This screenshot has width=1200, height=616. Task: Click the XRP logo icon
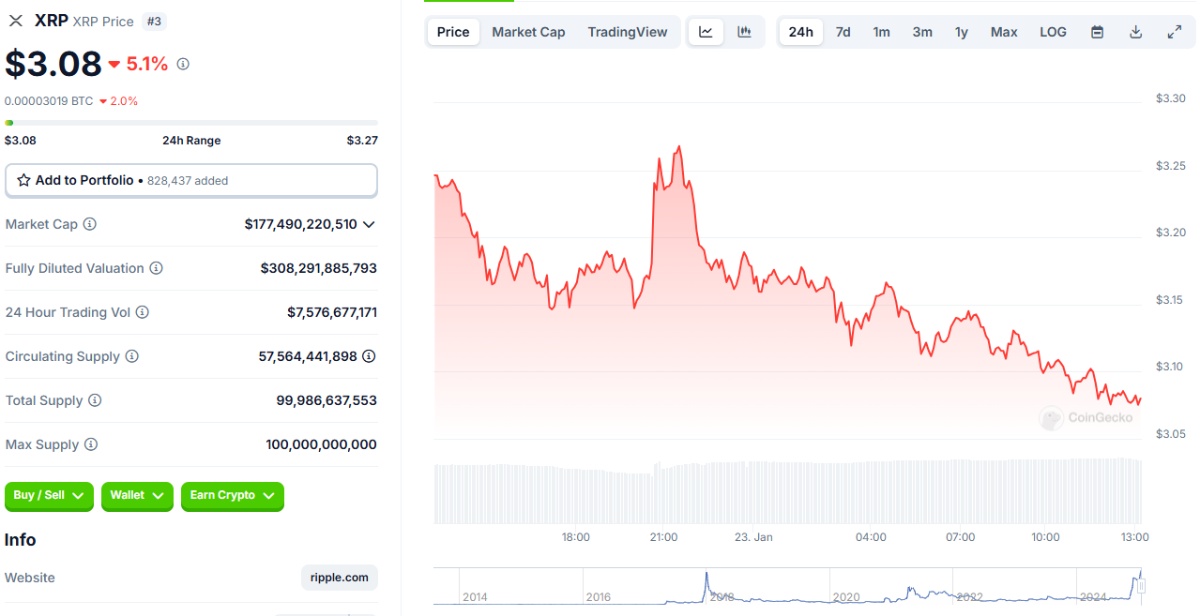coord(16,21)
